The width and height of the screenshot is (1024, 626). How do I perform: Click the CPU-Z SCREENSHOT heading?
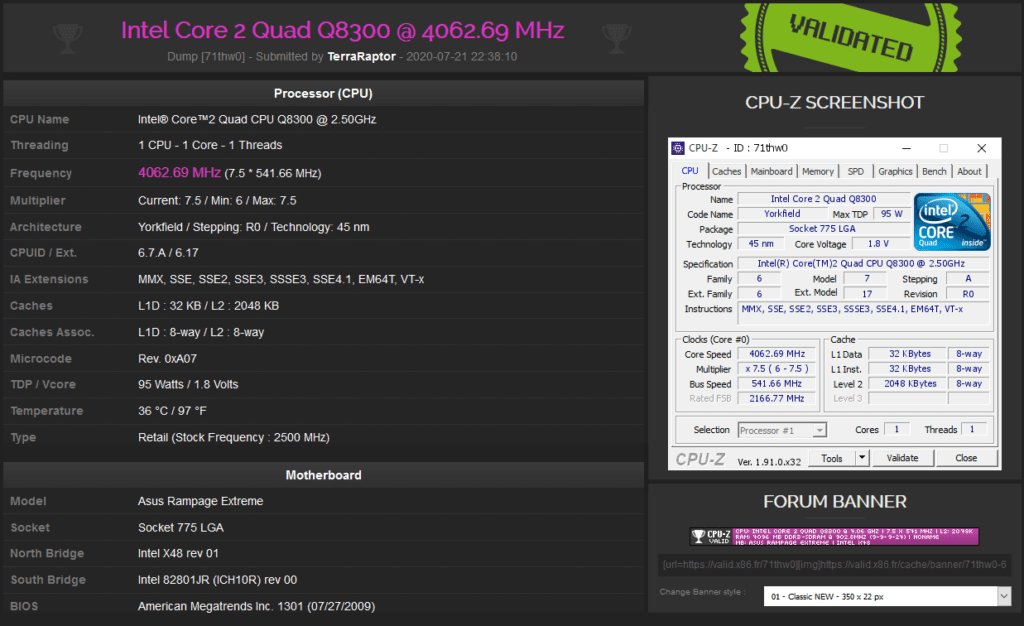(834, 102)
